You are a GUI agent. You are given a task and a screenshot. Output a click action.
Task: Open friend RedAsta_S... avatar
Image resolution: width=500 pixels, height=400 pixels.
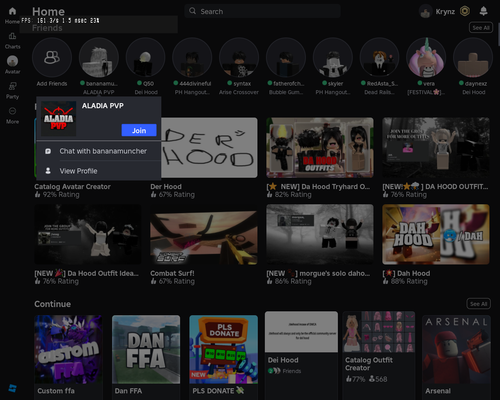pyautogui.click(x=379, y=57)
